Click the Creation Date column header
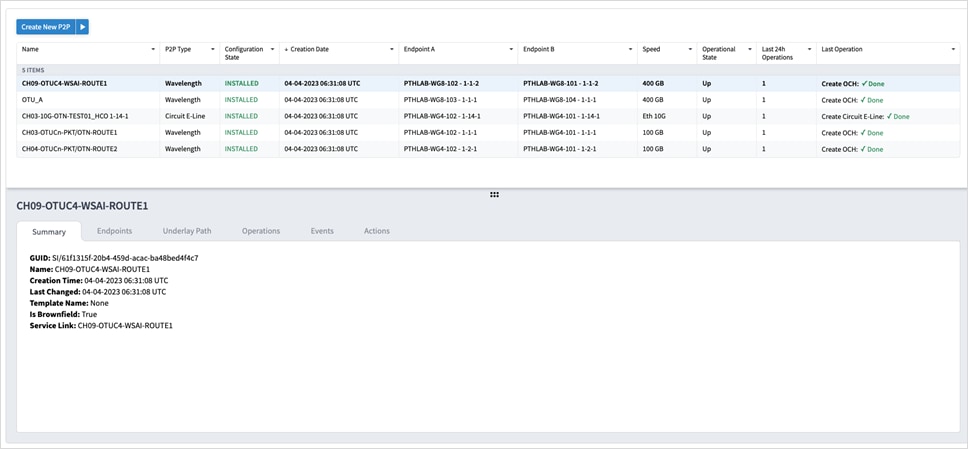Viewport: 968px width, 449px height. 309,49
